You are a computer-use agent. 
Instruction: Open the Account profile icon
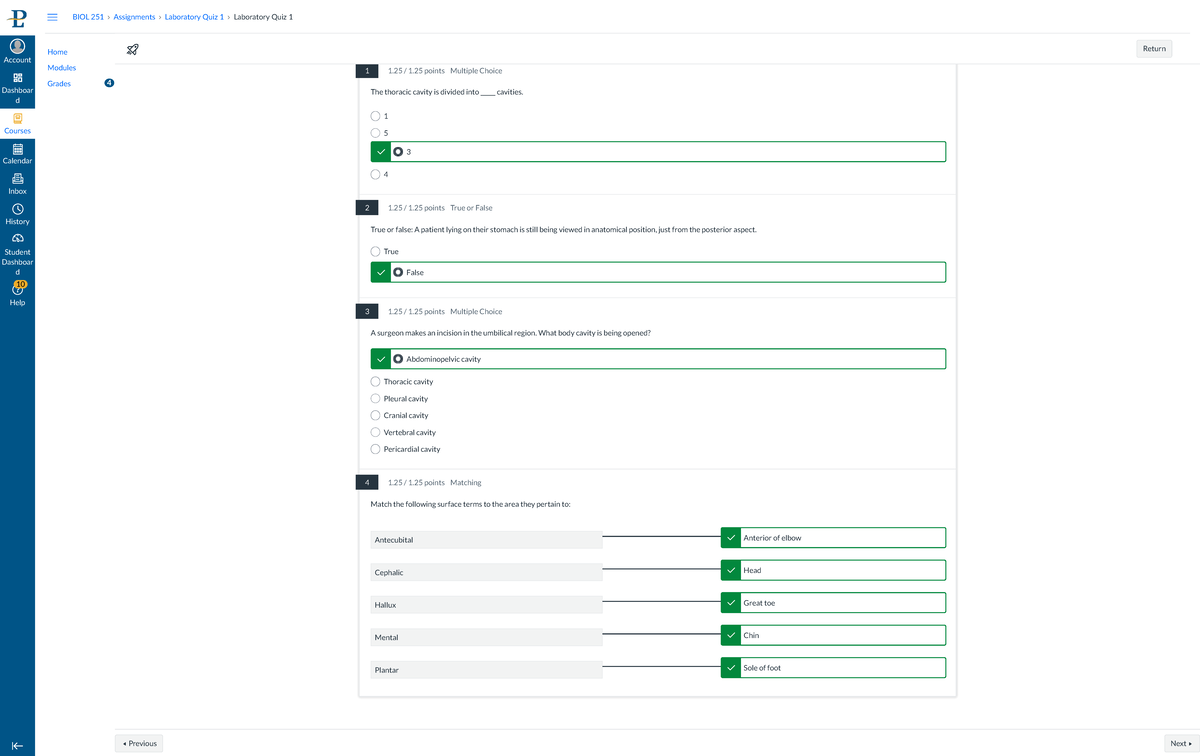pyautogui.click(x=17, y=47)
